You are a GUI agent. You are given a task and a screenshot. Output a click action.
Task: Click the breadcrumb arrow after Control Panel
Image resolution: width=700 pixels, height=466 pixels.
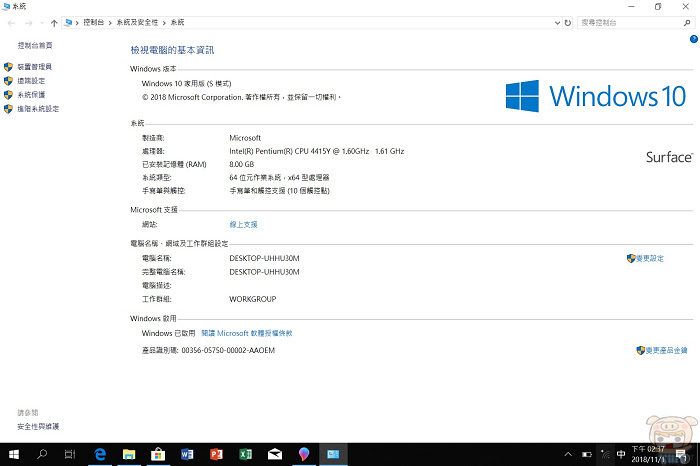coord(110,22)
